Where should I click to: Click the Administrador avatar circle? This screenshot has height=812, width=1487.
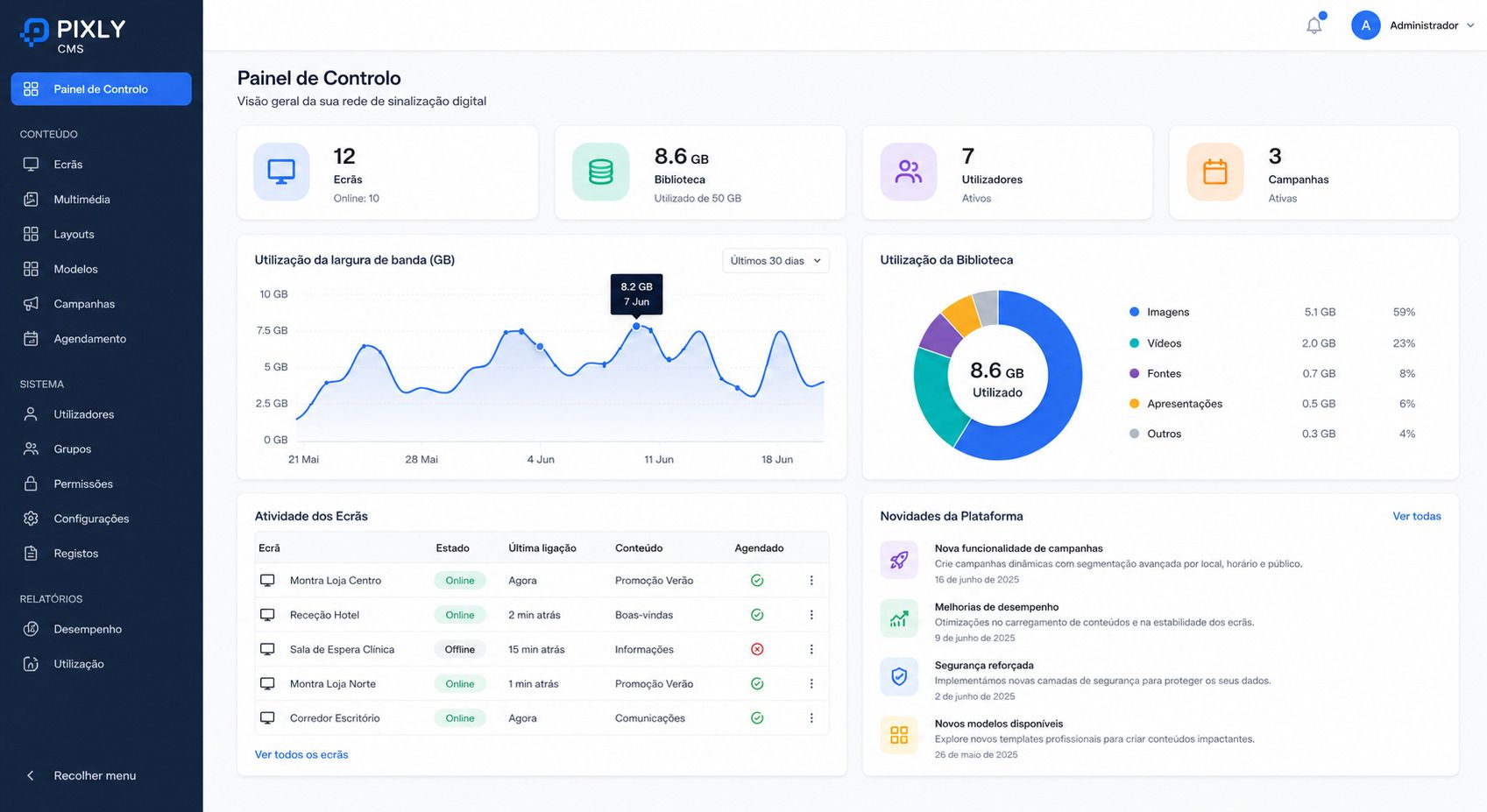[1365, 25]
